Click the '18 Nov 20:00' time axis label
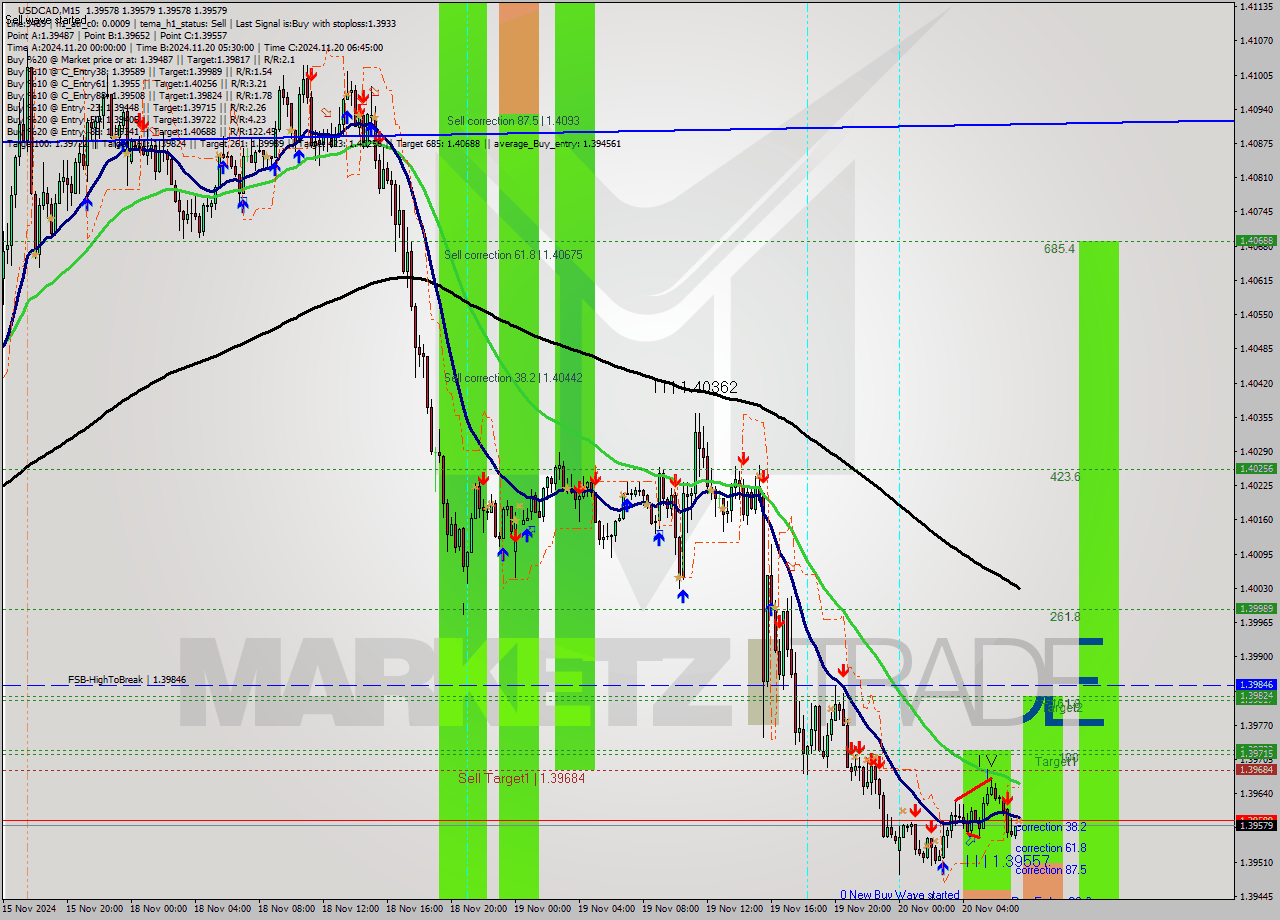 point(479,909)
